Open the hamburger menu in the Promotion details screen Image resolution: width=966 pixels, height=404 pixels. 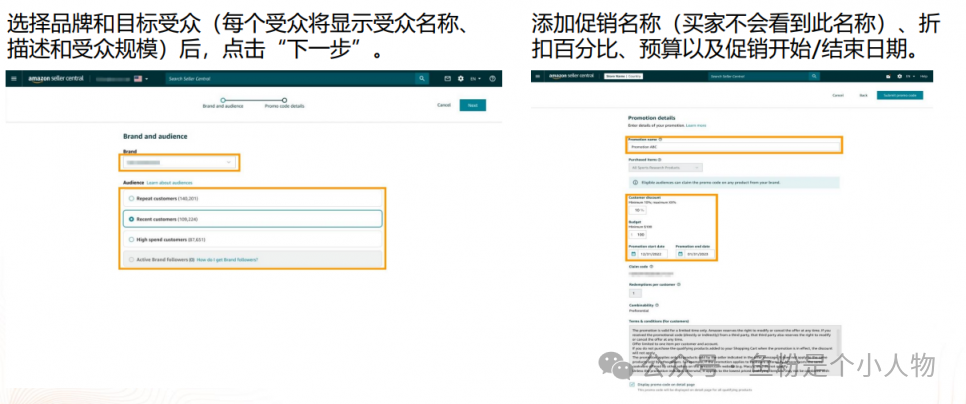point(538,76)
